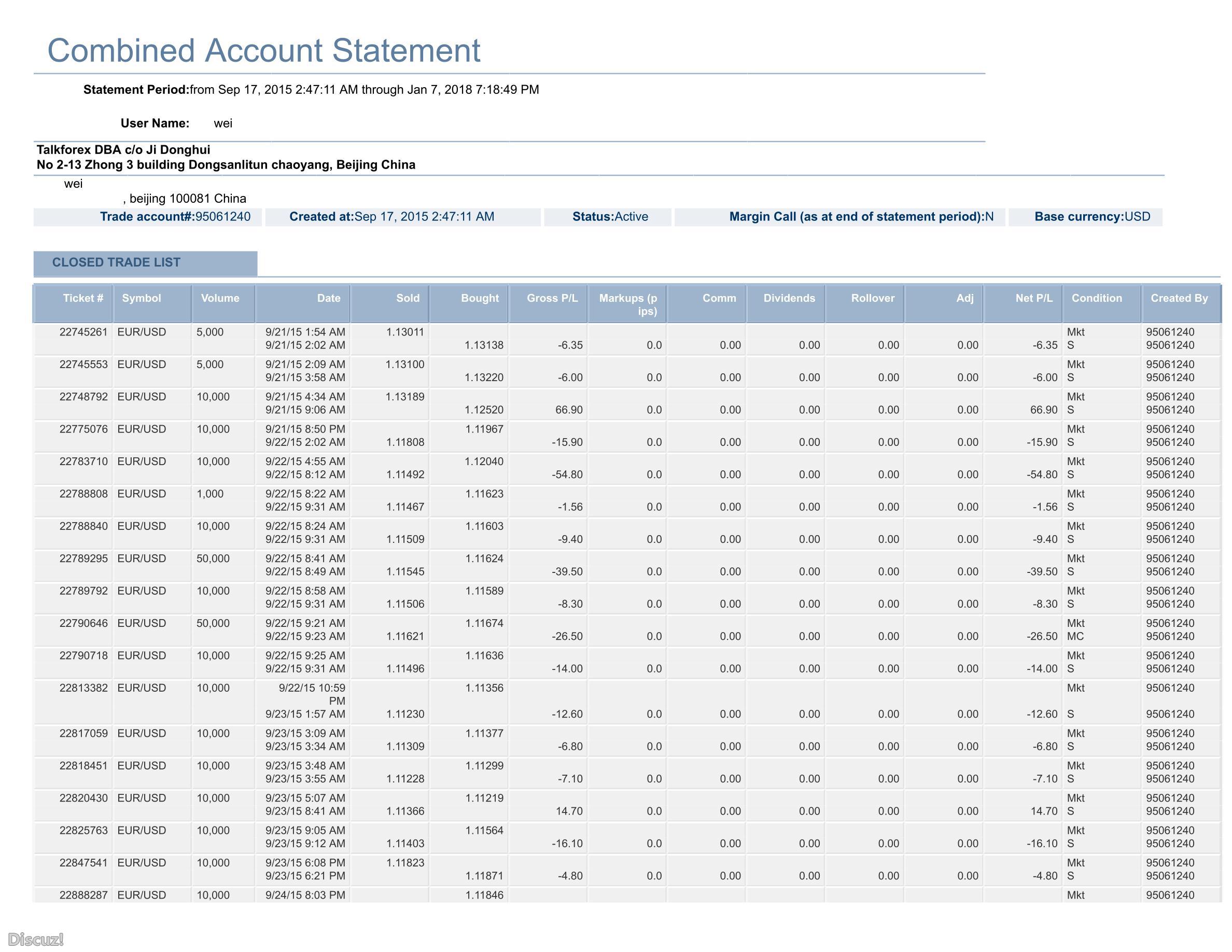Click -54.80 in the Net P/L column
Viewport: 1232px width, 952px height.
click(1042, 474)
